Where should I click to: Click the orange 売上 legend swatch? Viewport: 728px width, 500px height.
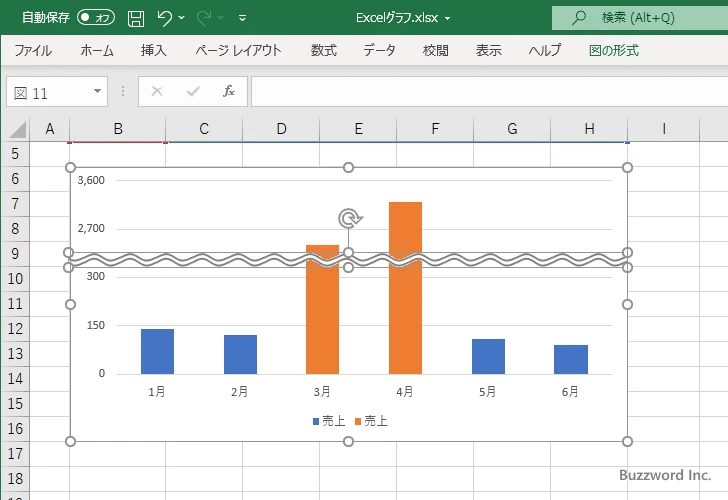click(358, 422)
